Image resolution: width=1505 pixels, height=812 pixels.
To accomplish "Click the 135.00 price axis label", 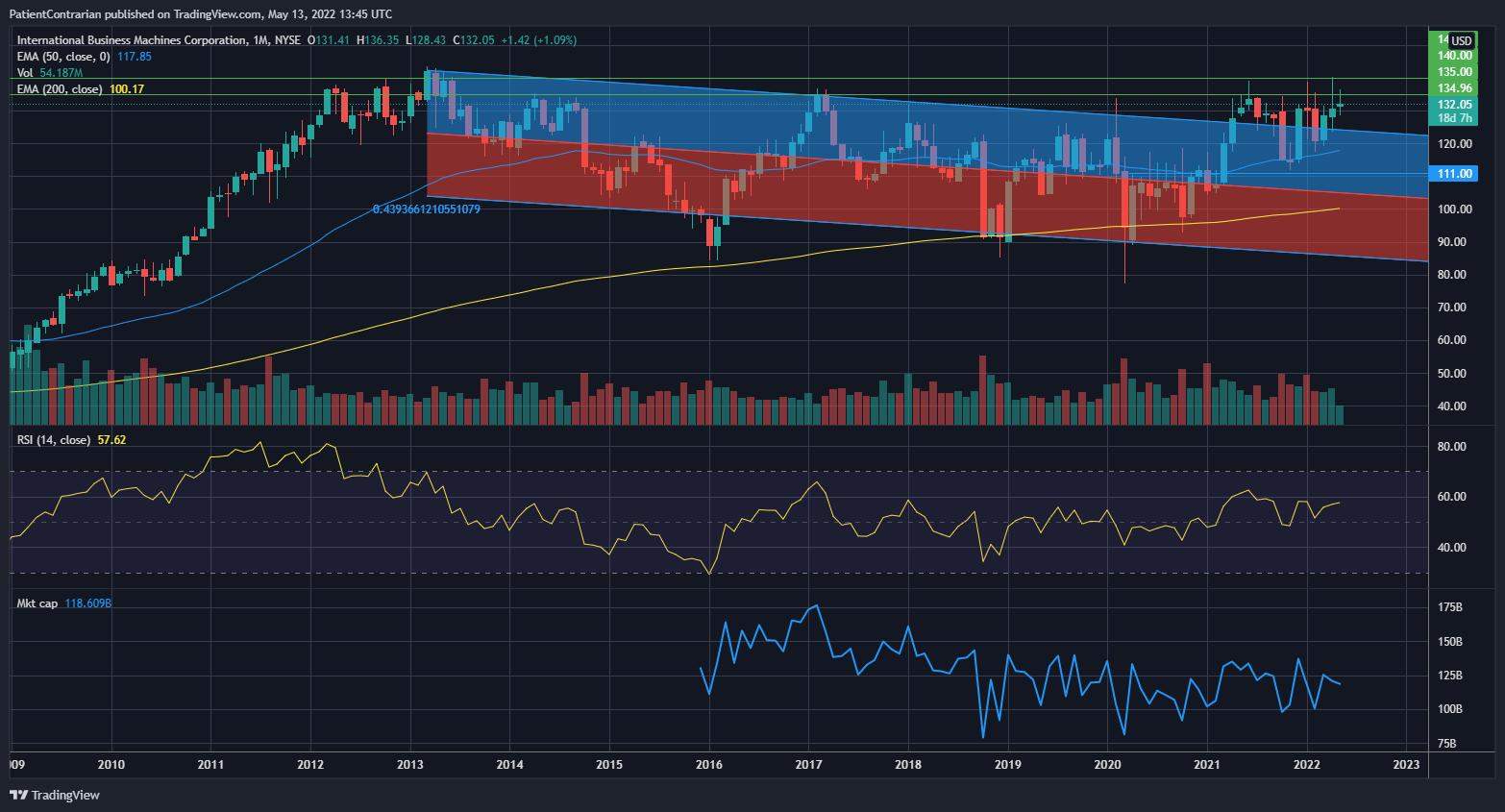I will tap(1455, 72).
